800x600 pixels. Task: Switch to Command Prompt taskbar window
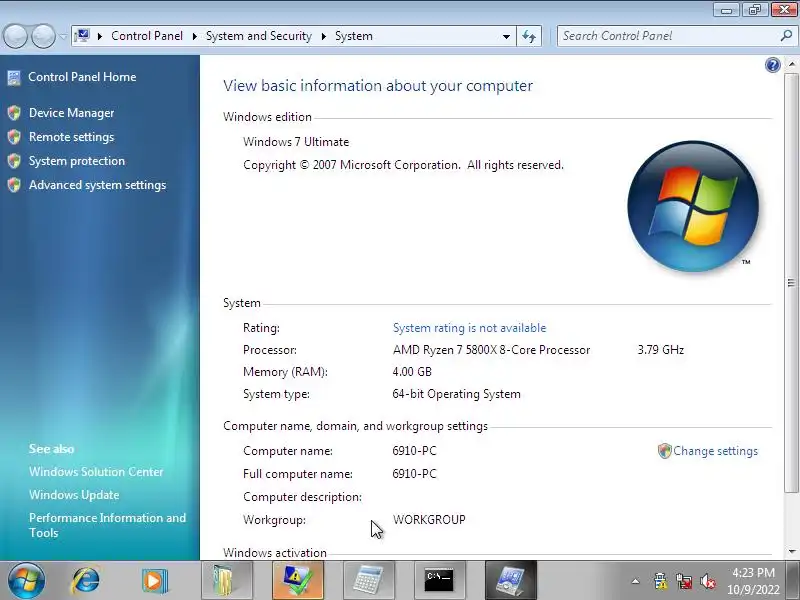point(440,580)
